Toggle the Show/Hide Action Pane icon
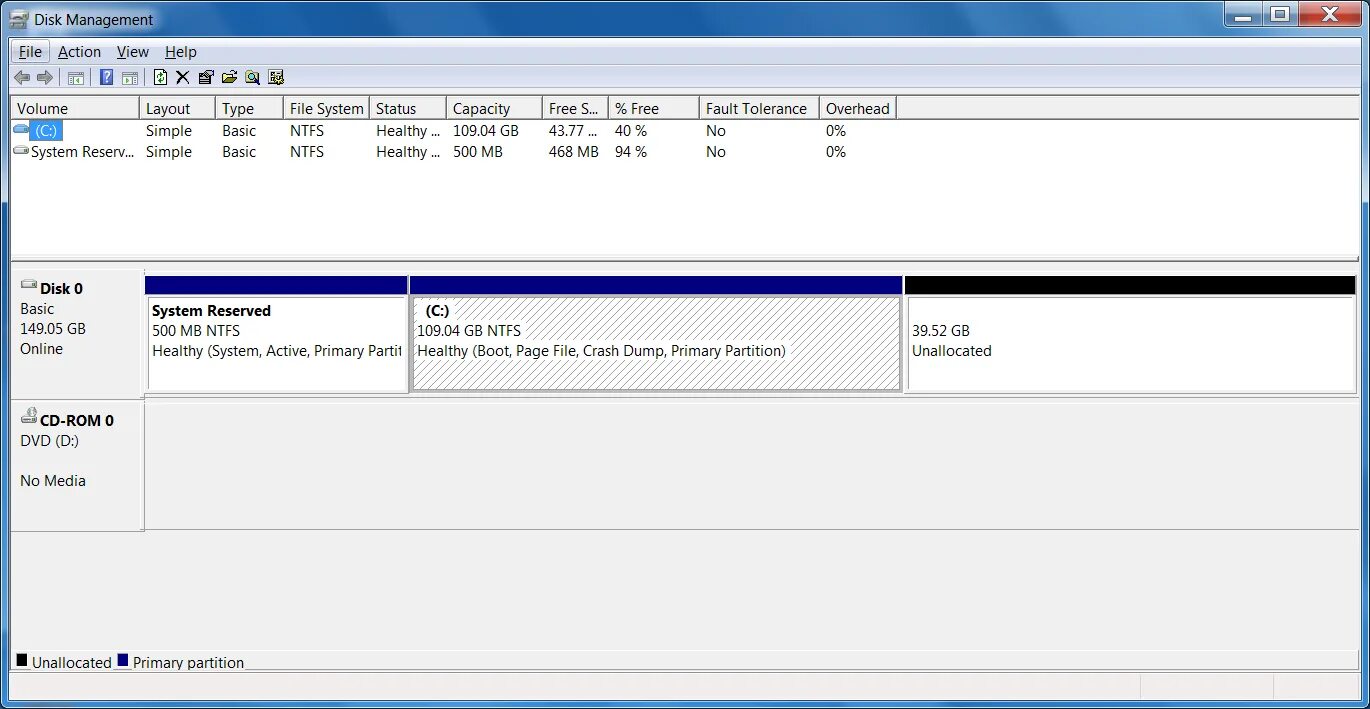1370x709 pixels. pos(130,78)
